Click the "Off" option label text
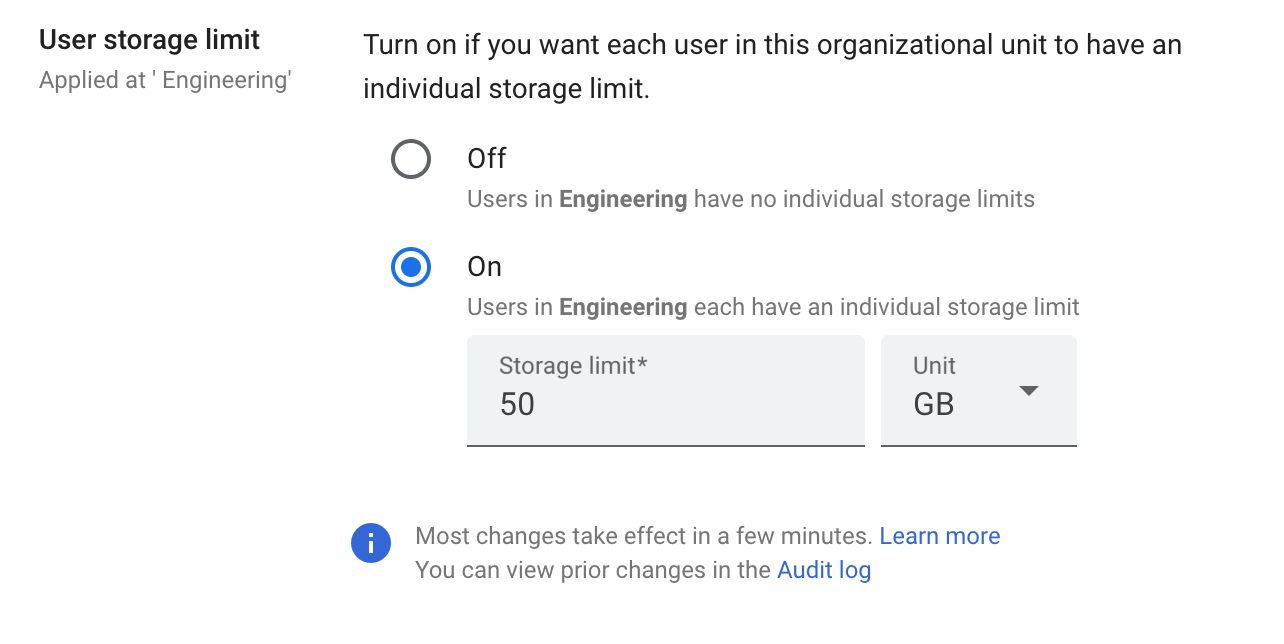The width and height of the screenshot is (1284, 644). pyautogui.click(x=487, y=159)
